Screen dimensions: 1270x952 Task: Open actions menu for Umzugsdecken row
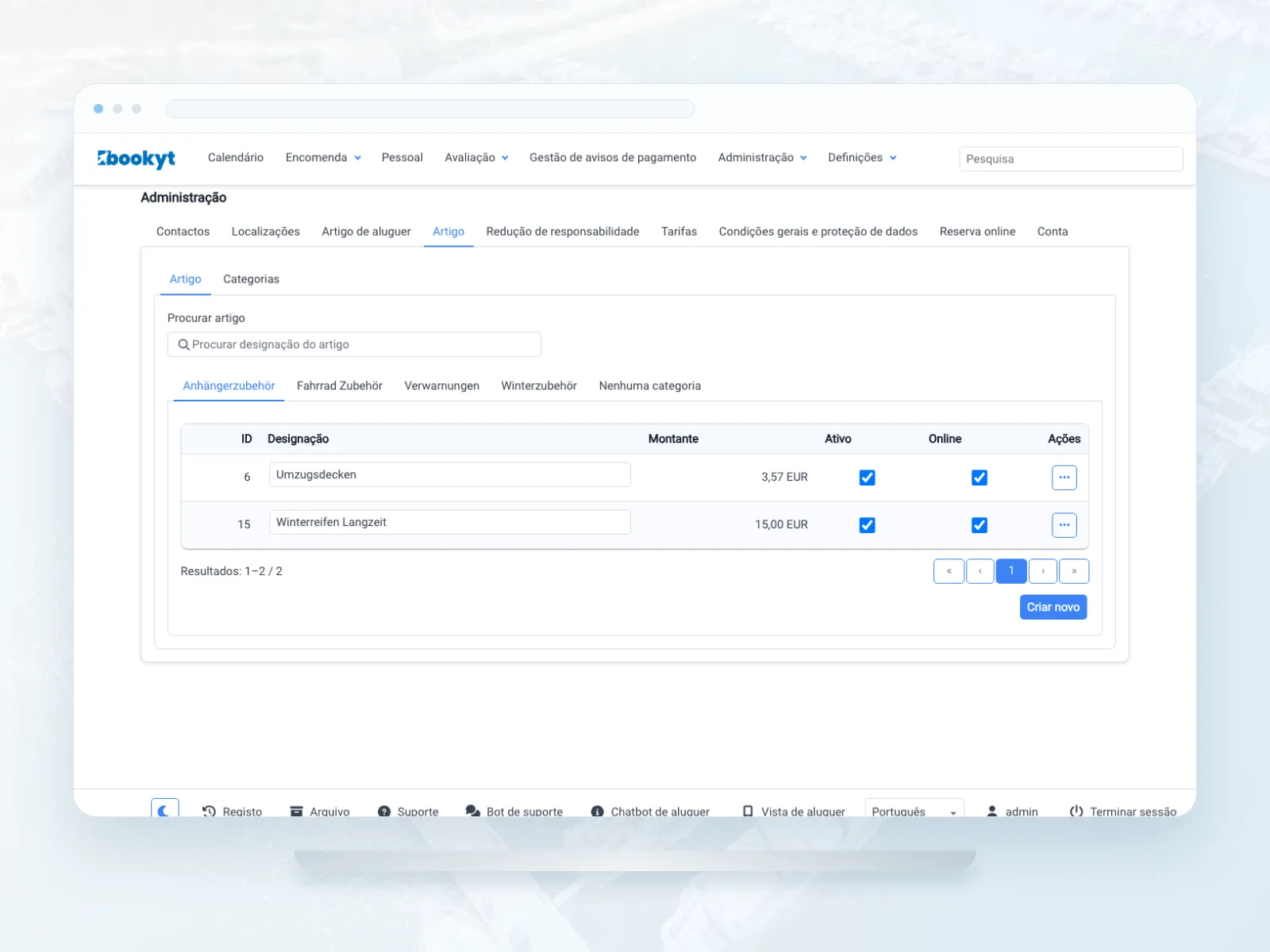tap(1064, 478)
